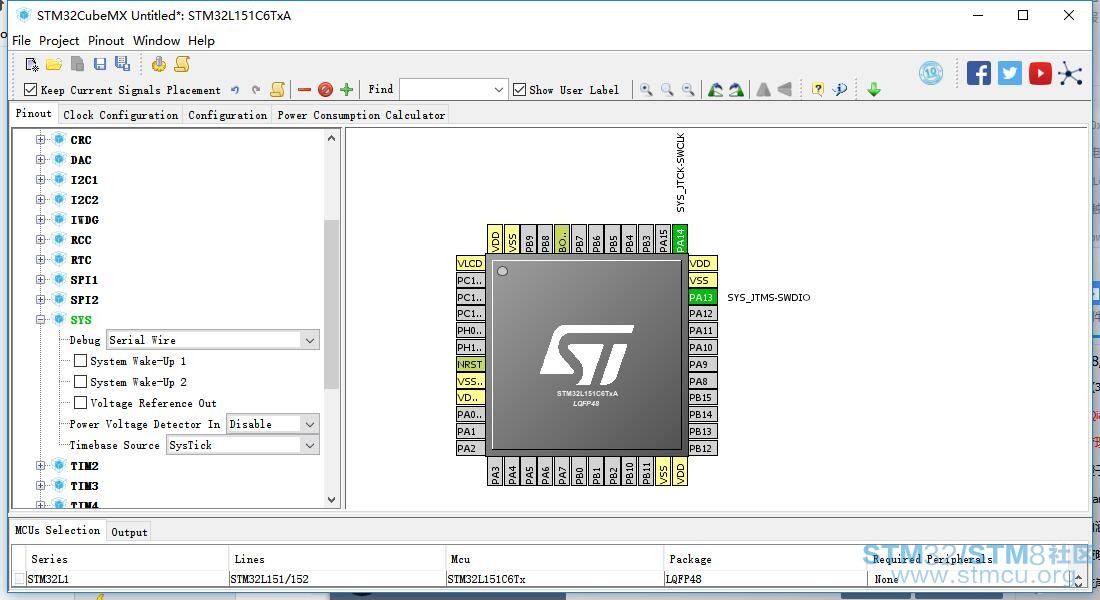
Task: Switch to the Configuration tab
Action: (x=227, y=115)
